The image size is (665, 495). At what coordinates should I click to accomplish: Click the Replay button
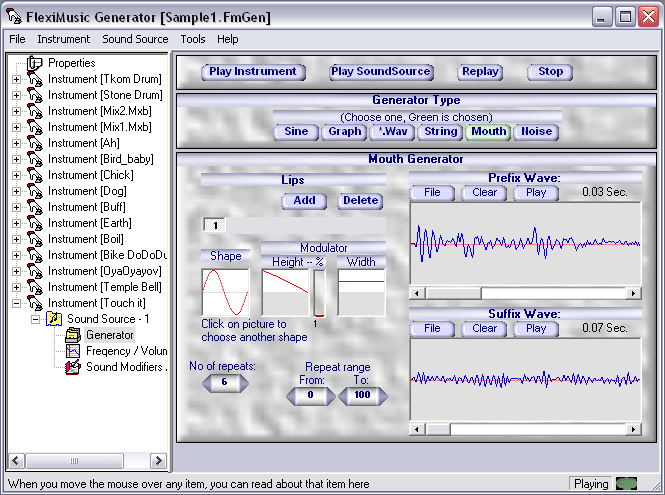click(480, 72)
